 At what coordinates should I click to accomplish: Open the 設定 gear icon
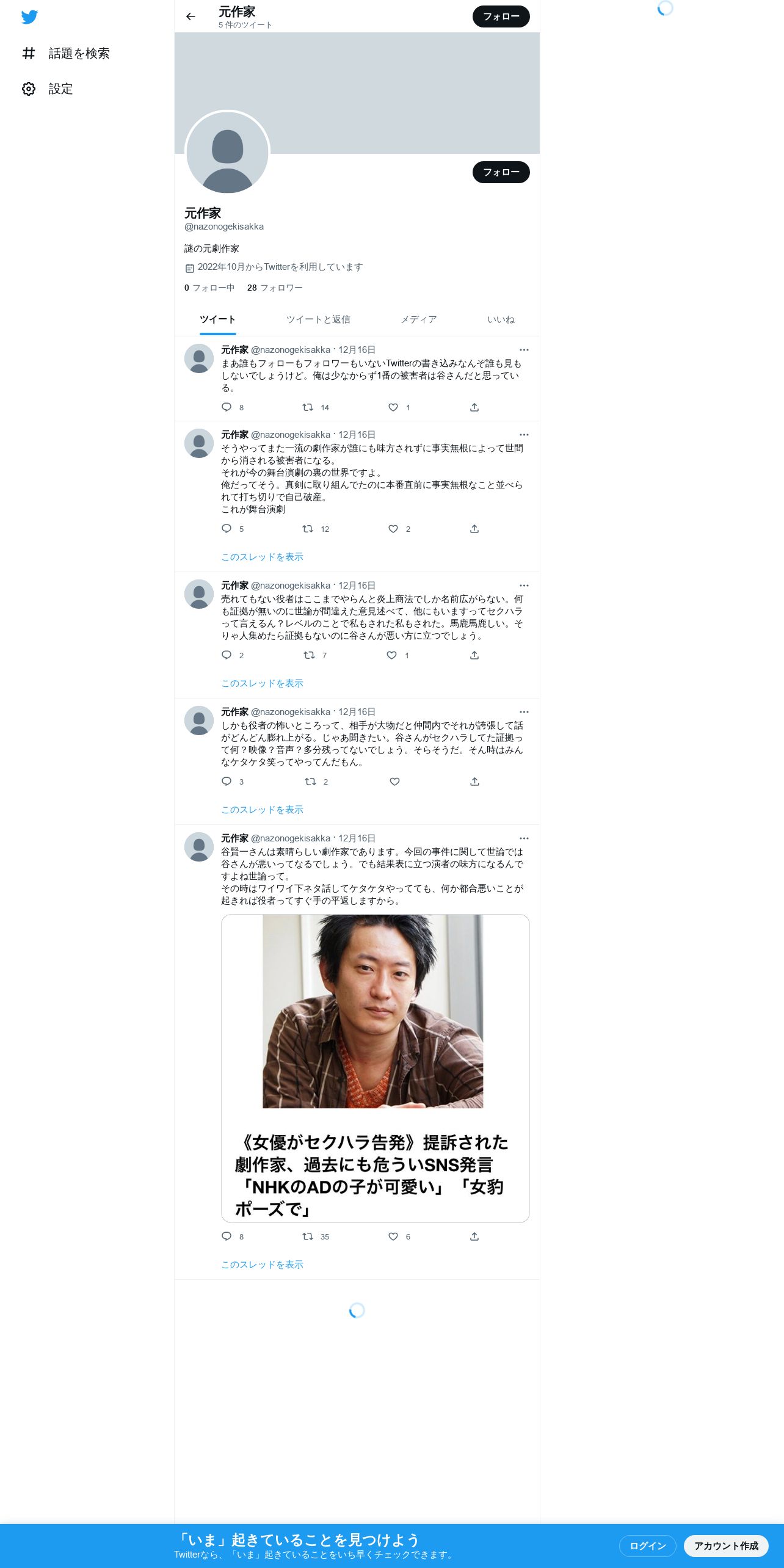click(29, 89)
